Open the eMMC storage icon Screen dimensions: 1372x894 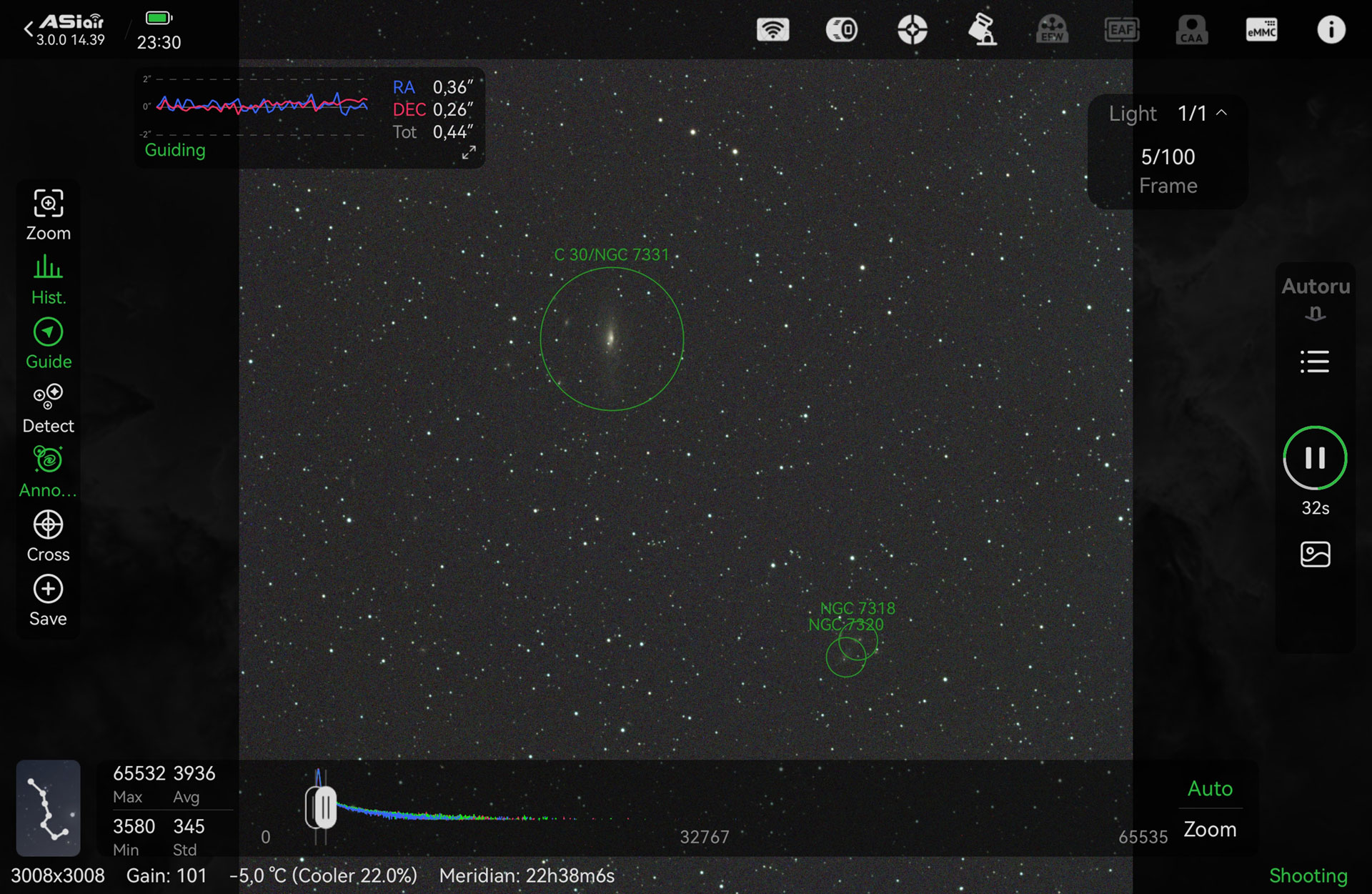(x=1262, y=30)
